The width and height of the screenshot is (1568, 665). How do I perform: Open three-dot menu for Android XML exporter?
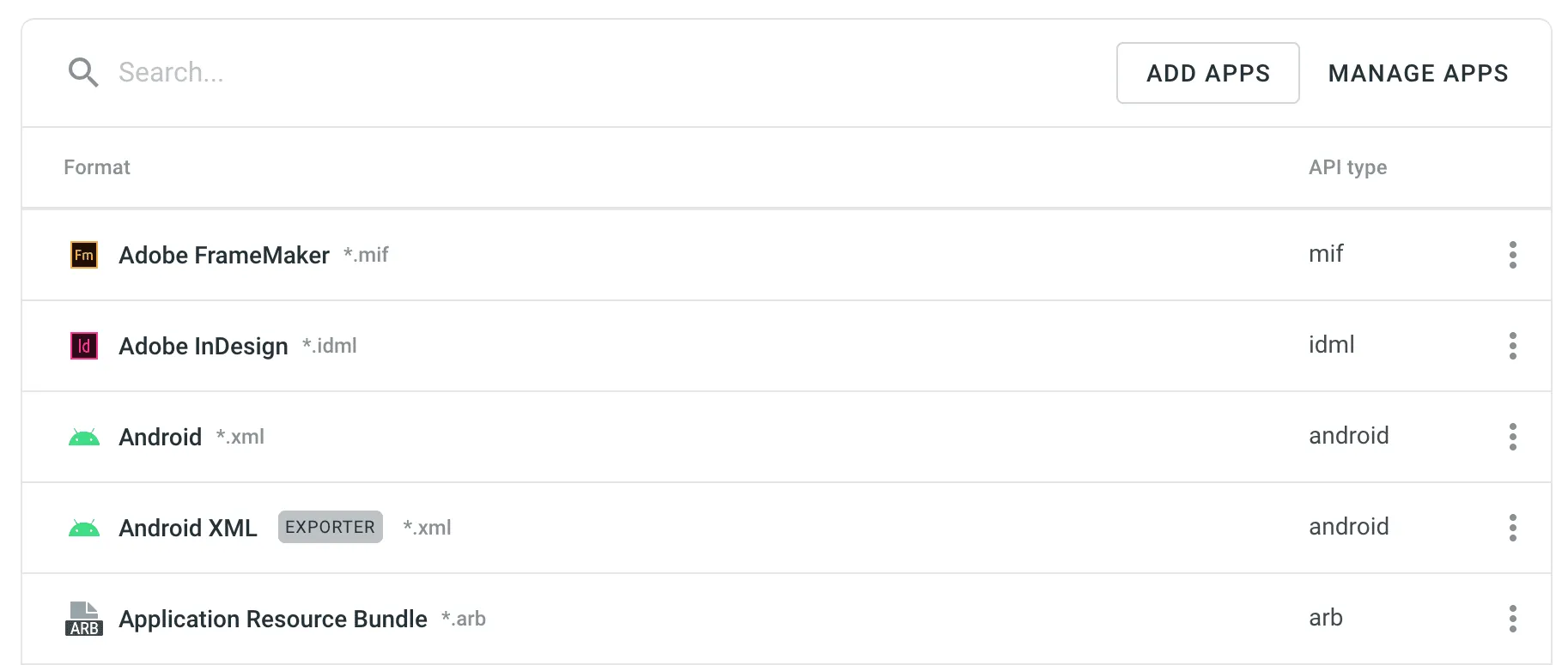point(1512,528)
